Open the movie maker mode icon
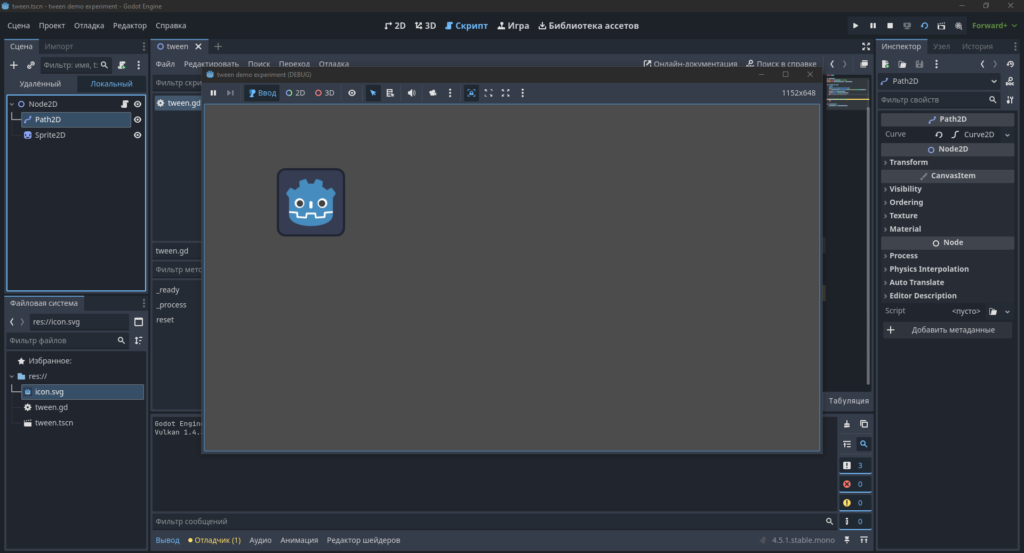1024x553 pixels. pyautogui.click(x=959, y=26)
